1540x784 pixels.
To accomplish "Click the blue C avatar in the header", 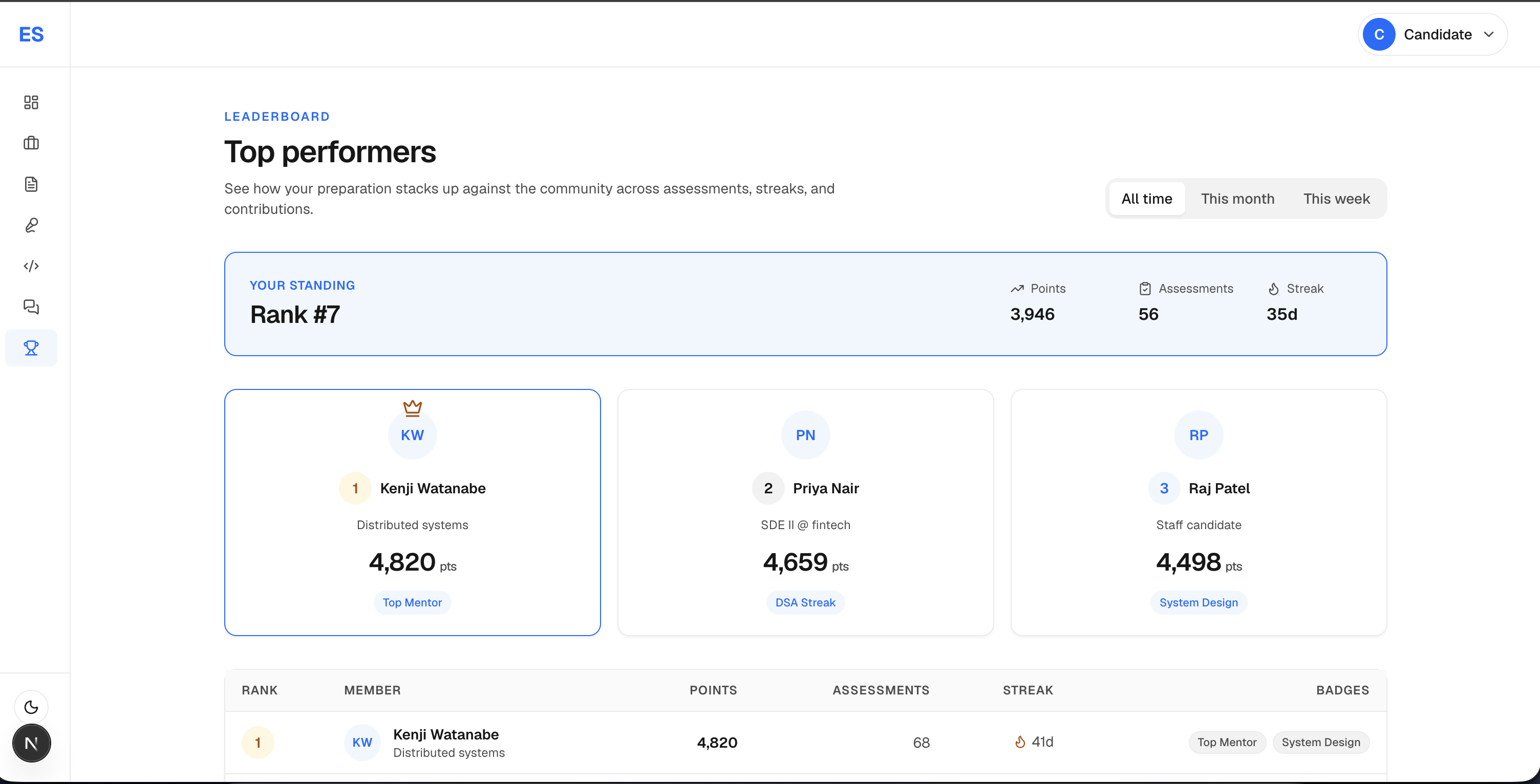I will coord(1379,35).
